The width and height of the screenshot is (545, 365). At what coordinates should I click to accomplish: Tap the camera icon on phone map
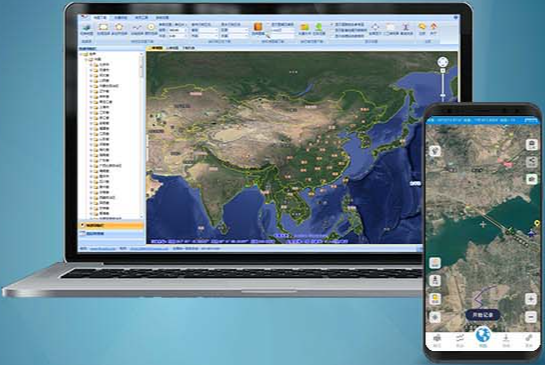531,179
